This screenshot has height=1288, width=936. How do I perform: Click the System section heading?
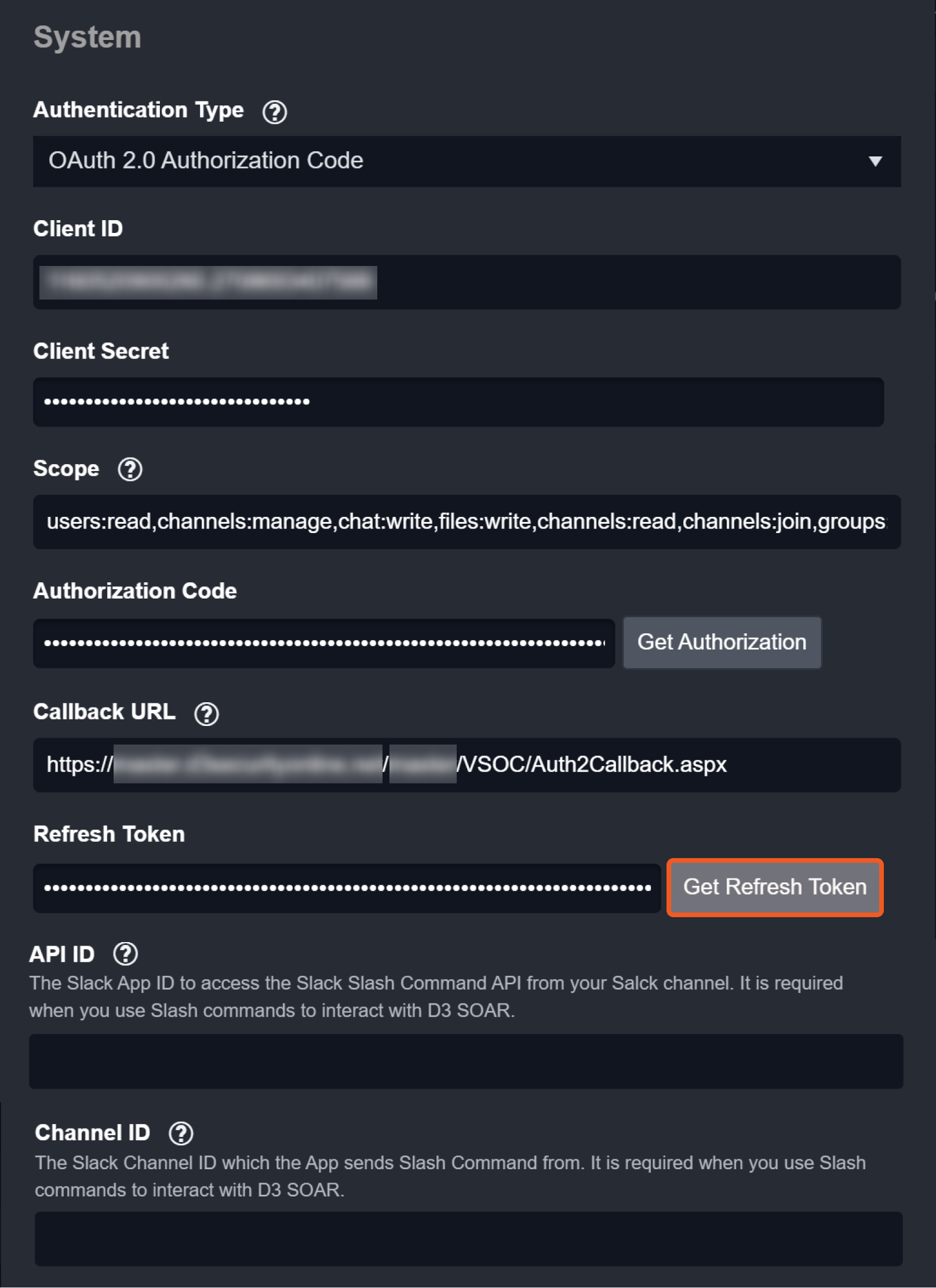click(x=88, y=38)
